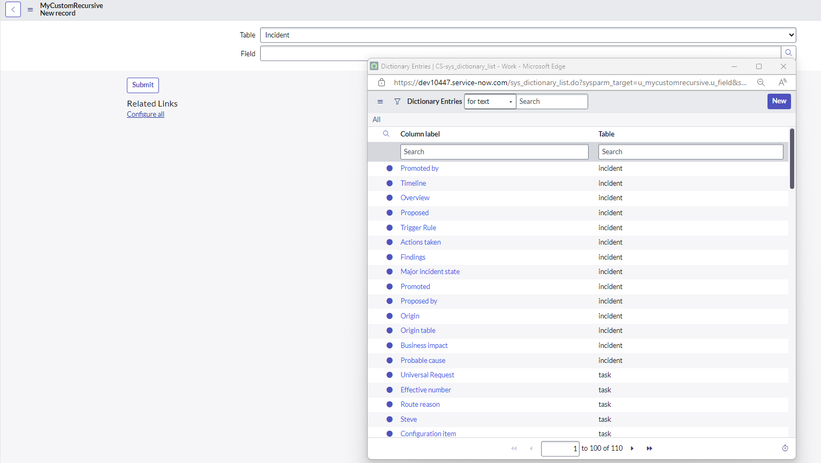The image size is (821, 463).
Task: Click the popup list vertical scrollbar
Action: click(x=792, y=159)
